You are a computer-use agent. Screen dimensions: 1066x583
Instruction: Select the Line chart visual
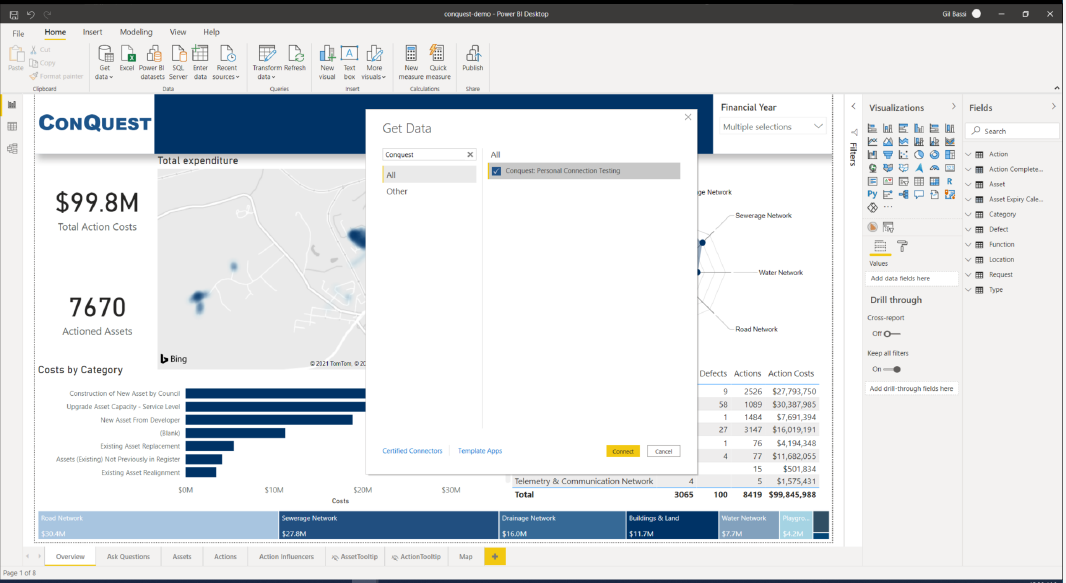point(872,141)
